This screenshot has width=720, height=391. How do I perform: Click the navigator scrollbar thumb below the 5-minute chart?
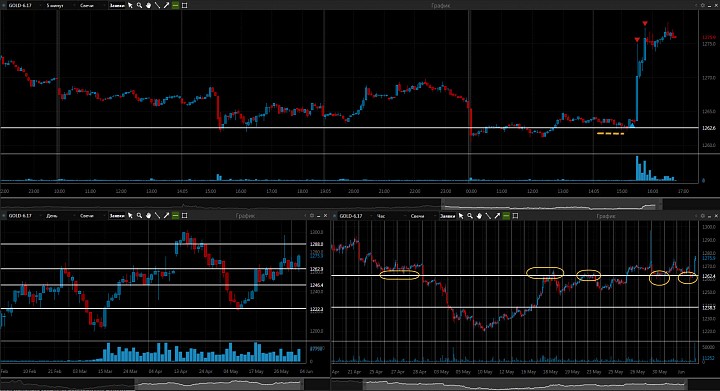click(551, 204)
